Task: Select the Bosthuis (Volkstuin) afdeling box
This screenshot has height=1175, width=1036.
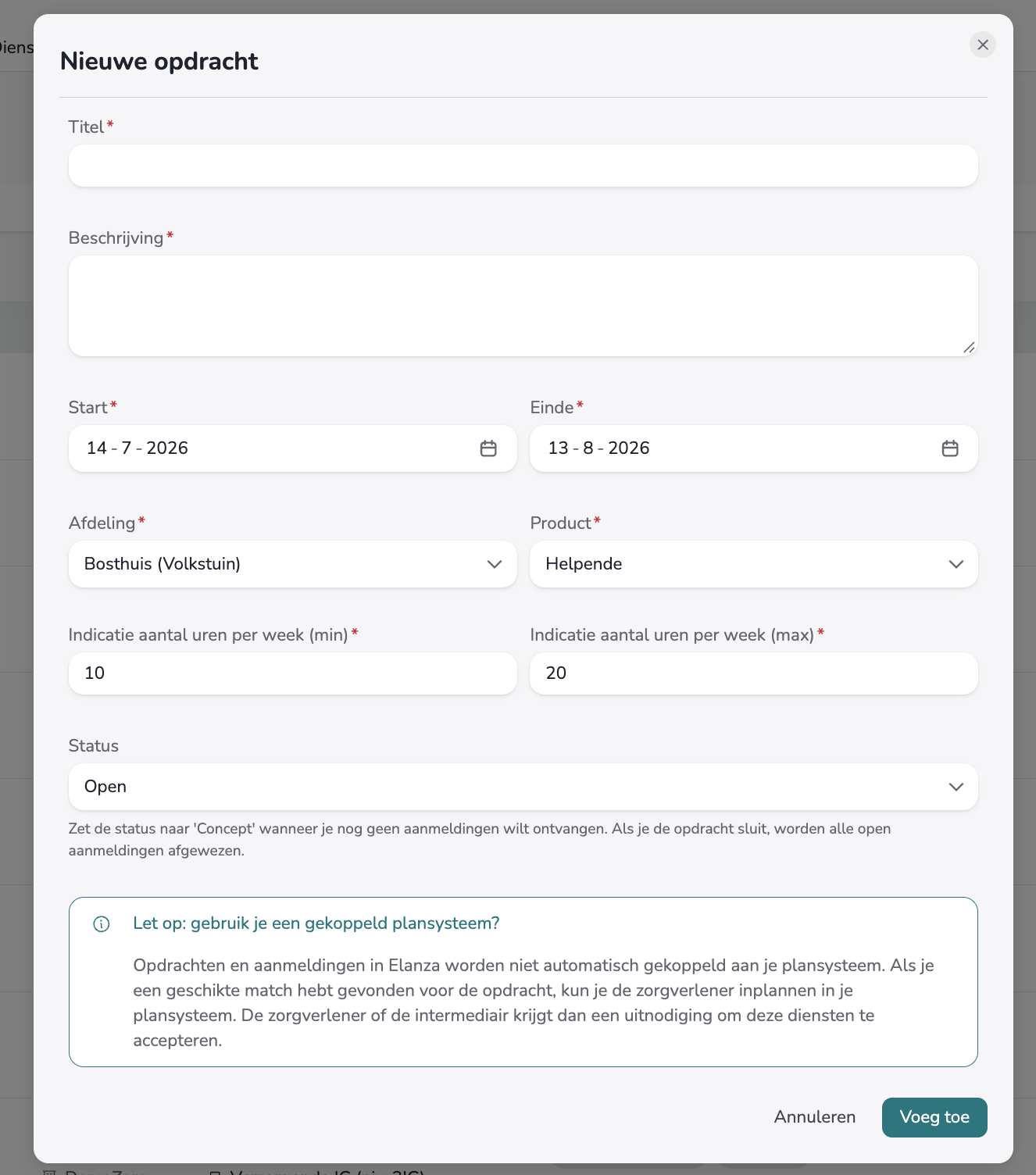Action: coord(293,564)
